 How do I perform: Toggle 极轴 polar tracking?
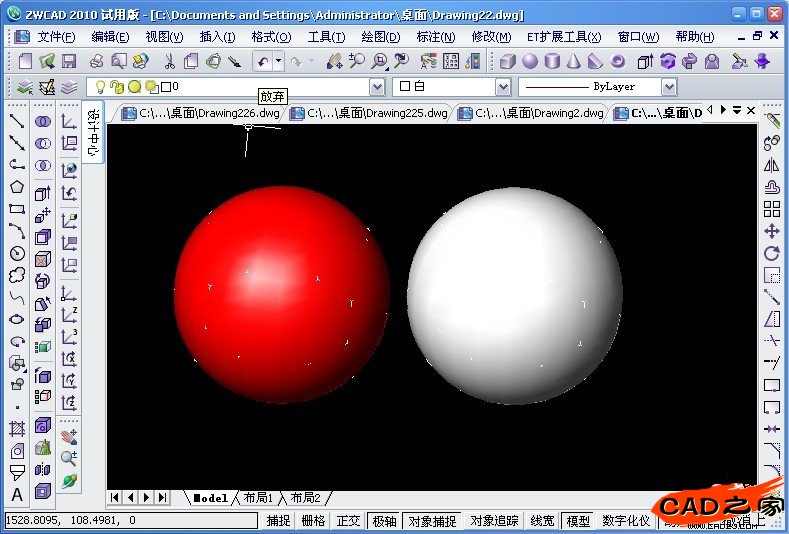385,520
